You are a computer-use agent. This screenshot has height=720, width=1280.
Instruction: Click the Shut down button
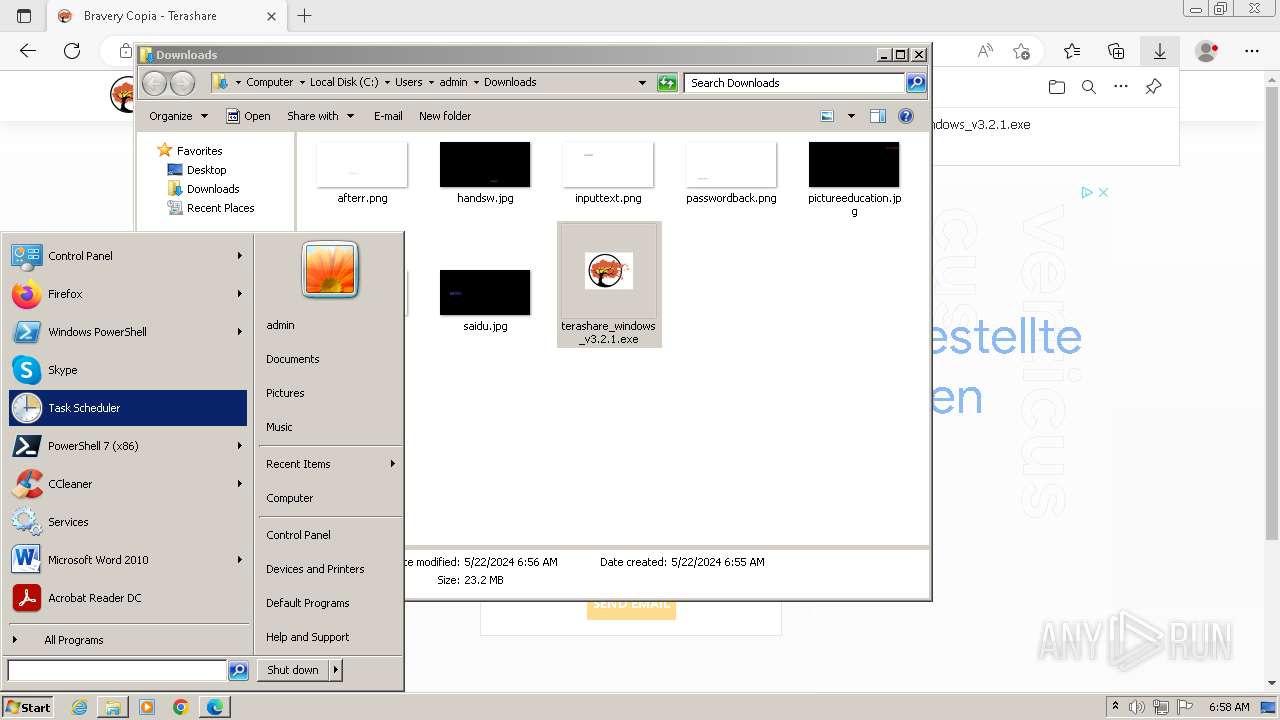293,670
